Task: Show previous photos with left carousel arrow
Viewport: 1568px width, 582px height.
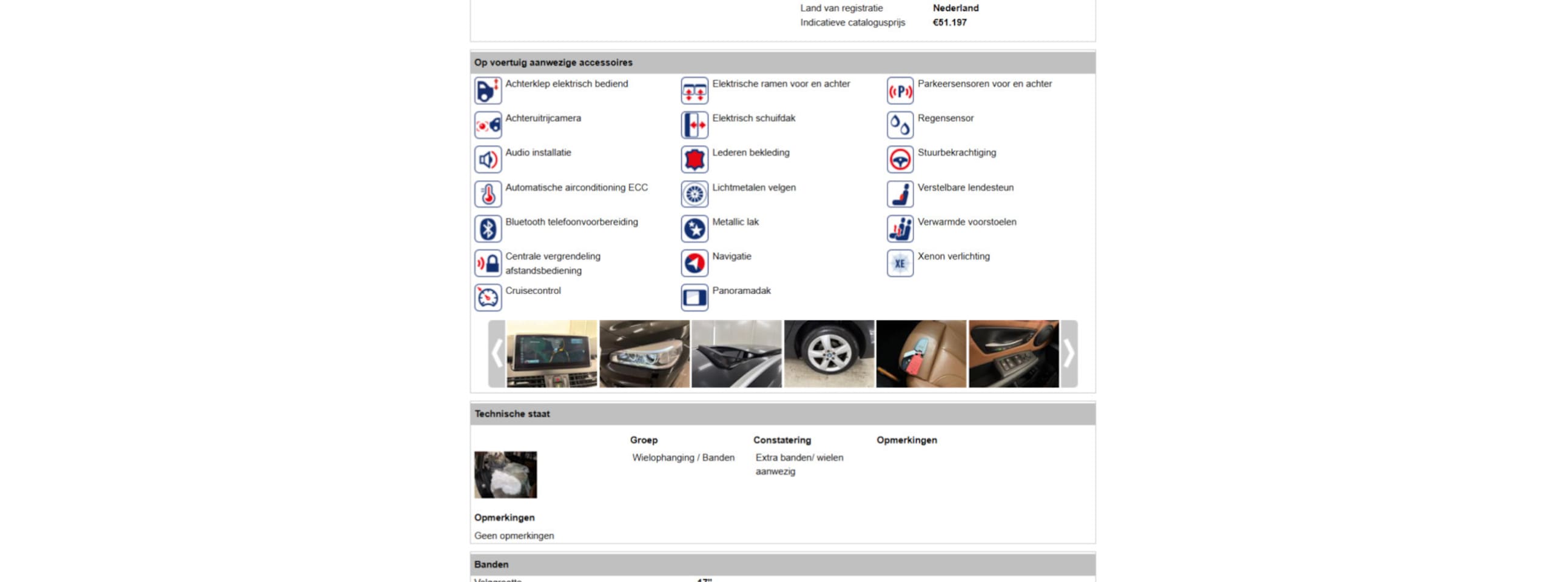Action: (497, 354)
